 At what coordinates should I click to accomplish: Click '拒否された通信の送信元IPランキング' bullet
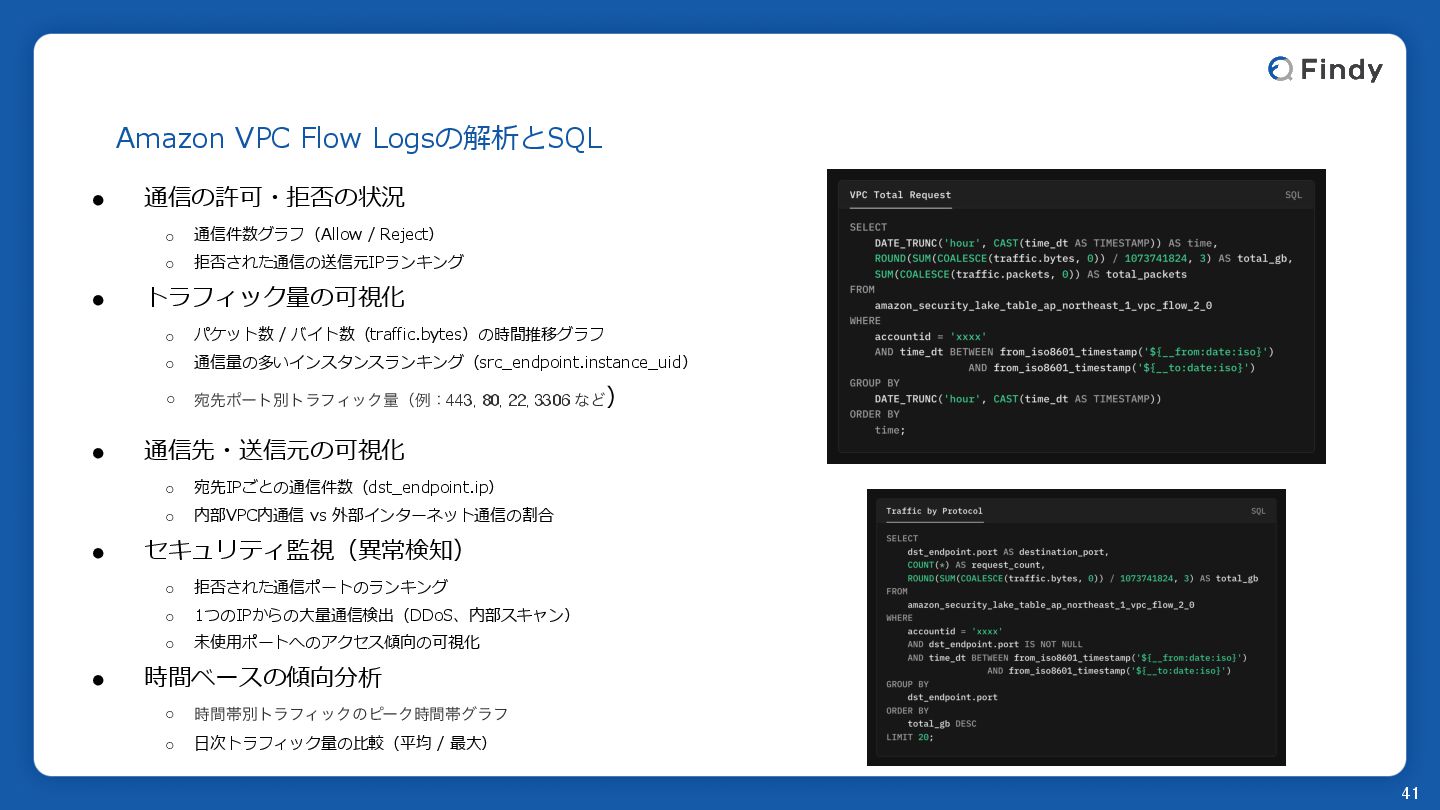[329, 262]
